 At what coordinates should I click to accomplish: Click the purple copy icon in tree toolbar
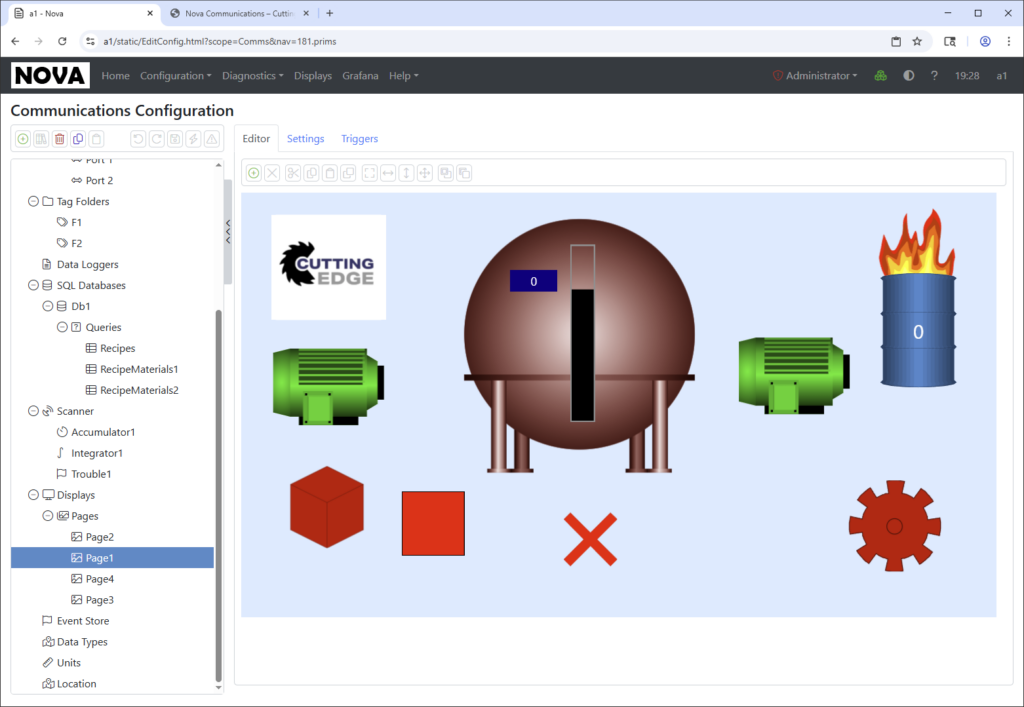(x=78, y=139)
